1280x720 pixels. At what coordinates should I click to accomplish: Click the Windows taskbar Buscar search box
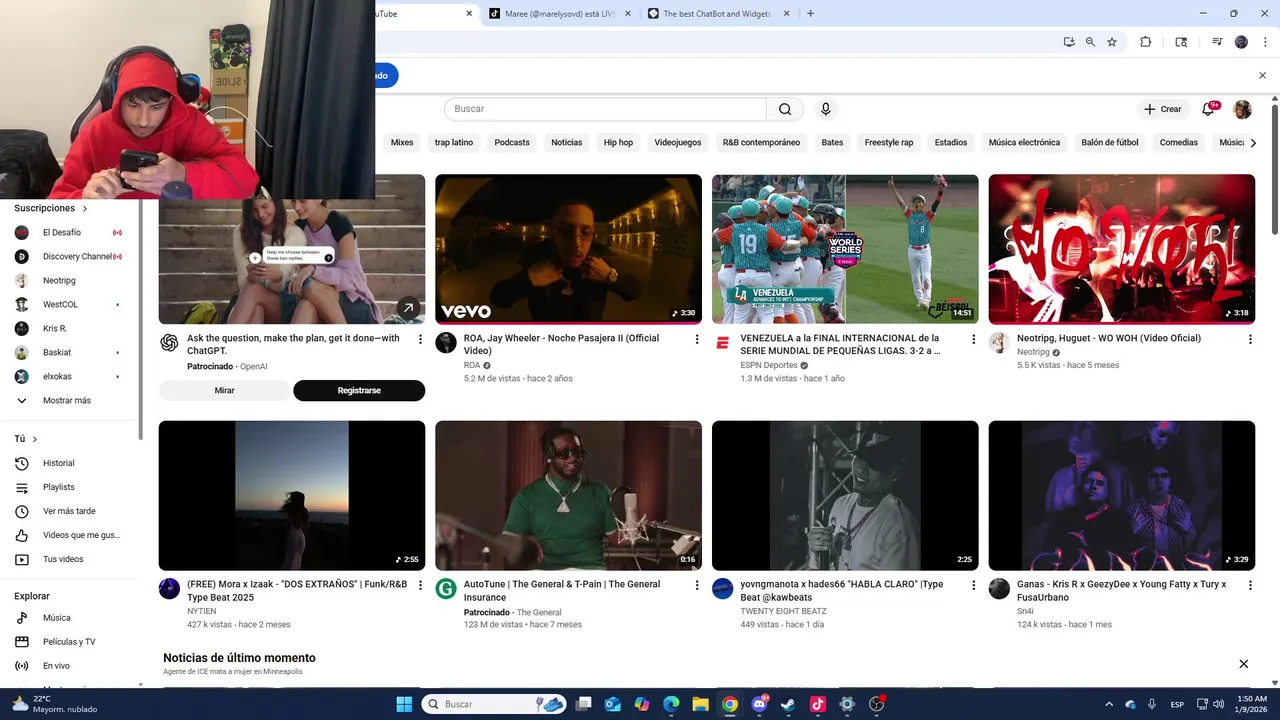click(x=494, y=704)
